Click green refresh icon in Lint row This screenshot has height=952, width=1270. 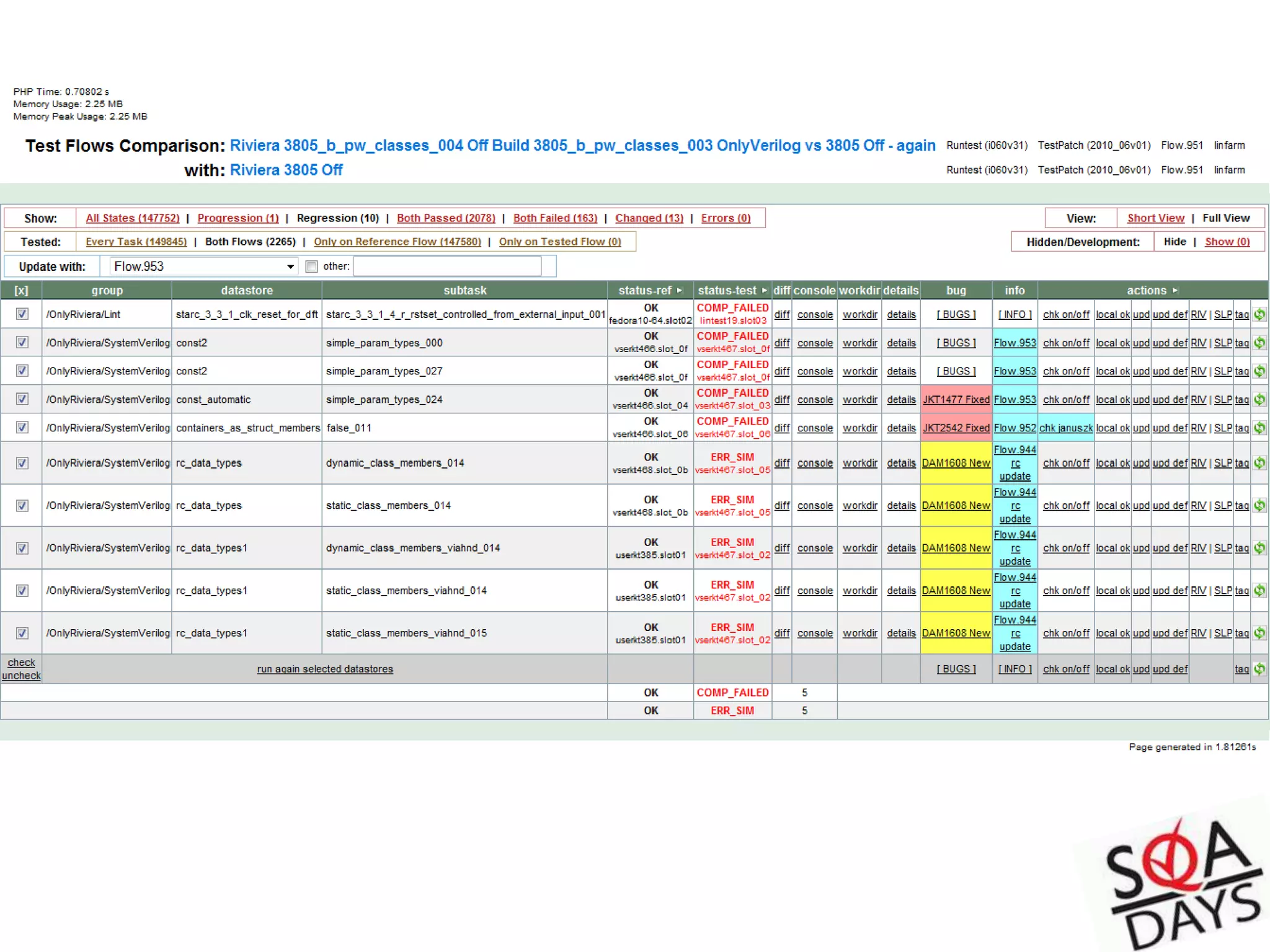tap(1259, 314)
